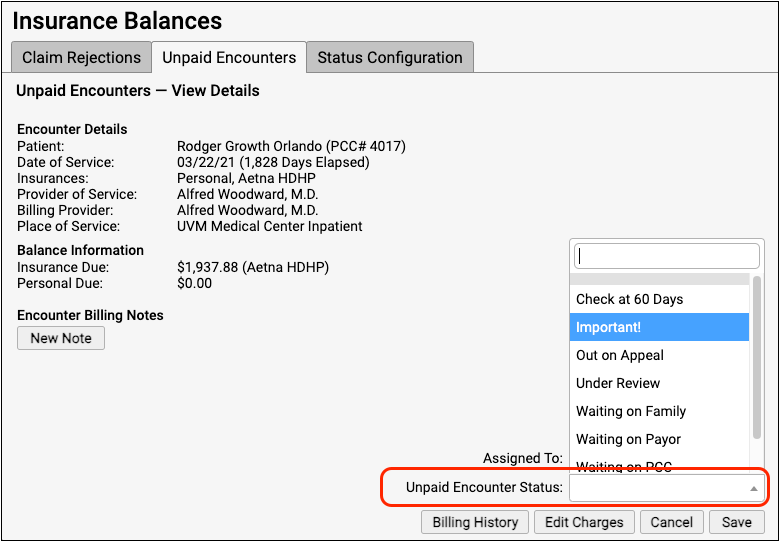Open the Status Configuration tab
Screen dimensions: 779x541
click(389, 57)
